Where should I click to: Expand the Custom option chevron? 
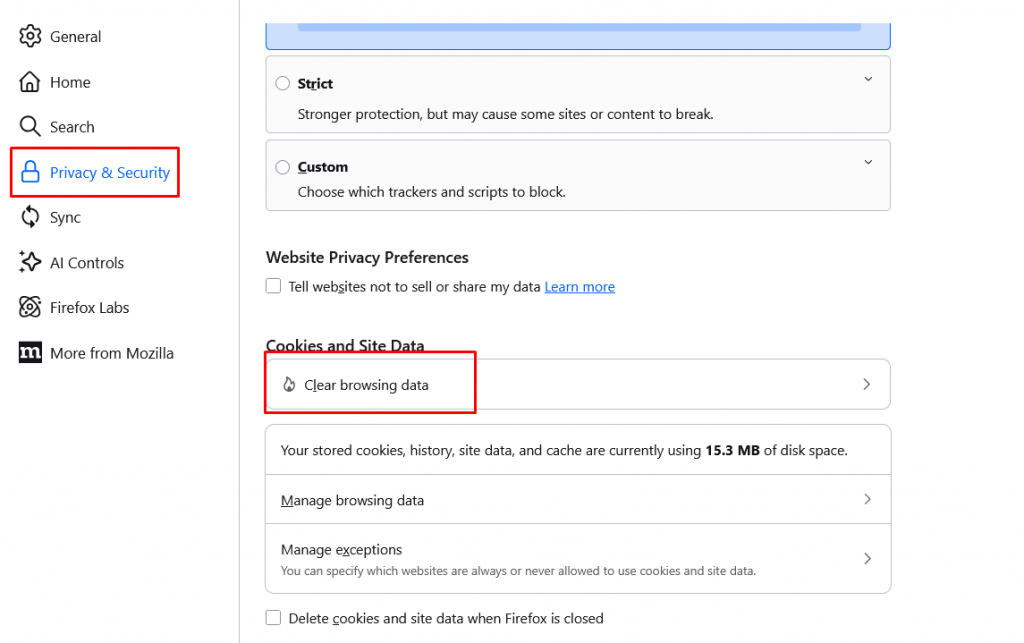(868, 162)
